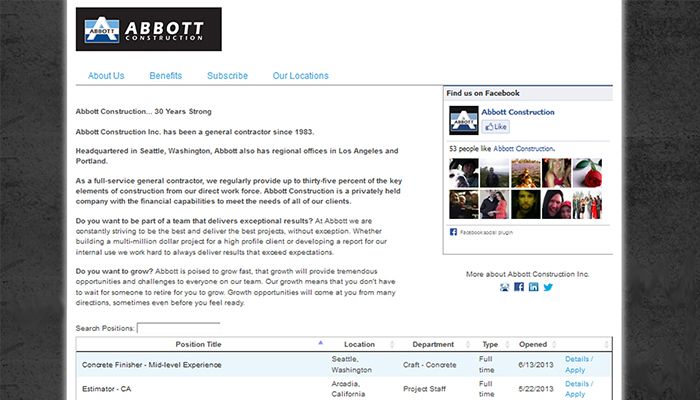Click the Project Staff department cell
The image size is (700, 400).
(x=425, y=389)
